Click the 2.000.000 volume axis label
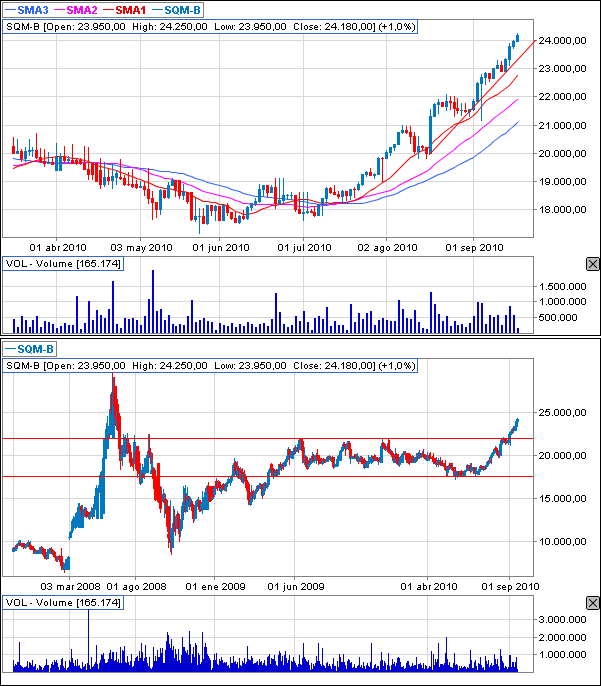Viewport: 601px width, 686px height. 562,637
